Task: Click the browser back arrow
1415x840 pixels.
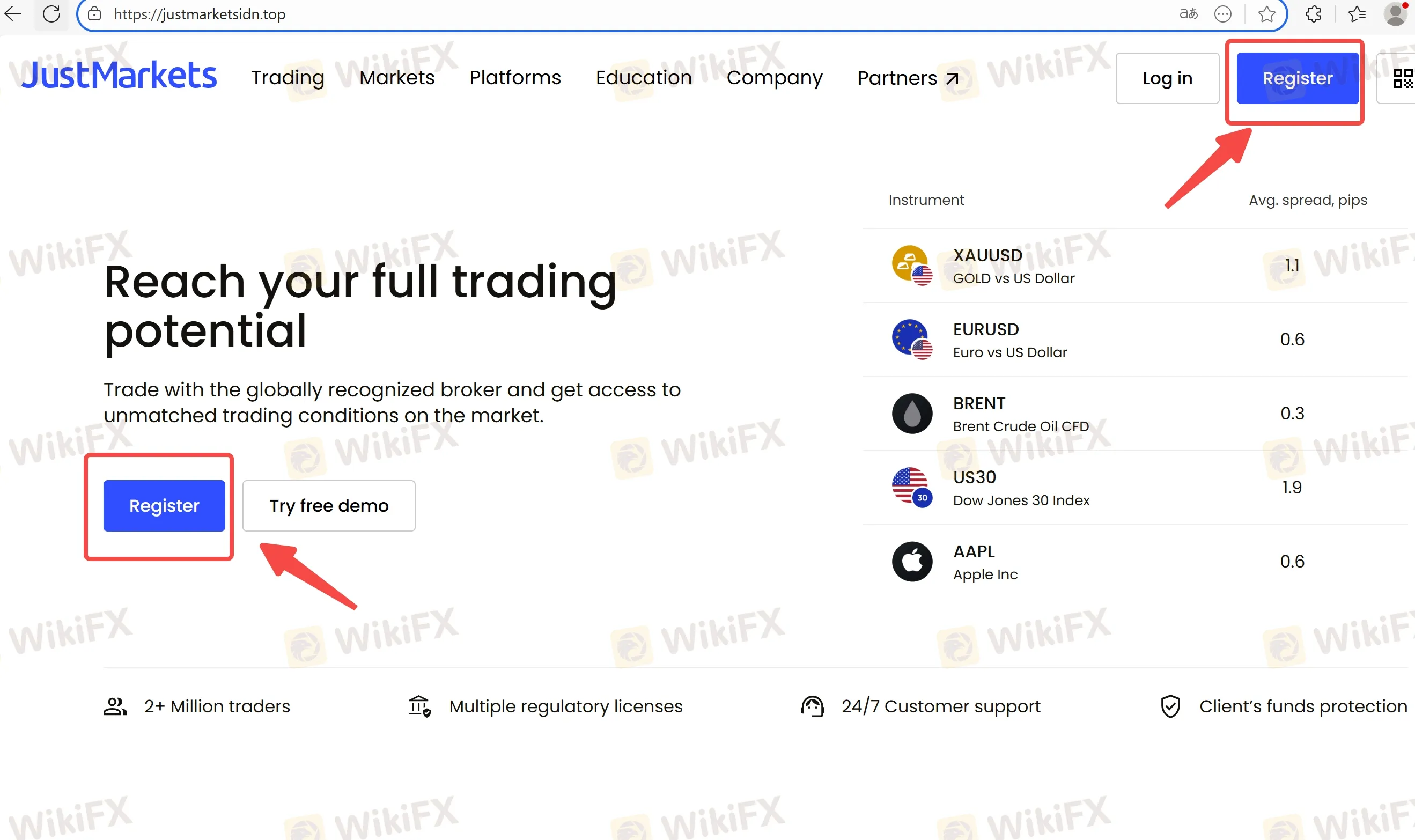Action: click(12, 13)
